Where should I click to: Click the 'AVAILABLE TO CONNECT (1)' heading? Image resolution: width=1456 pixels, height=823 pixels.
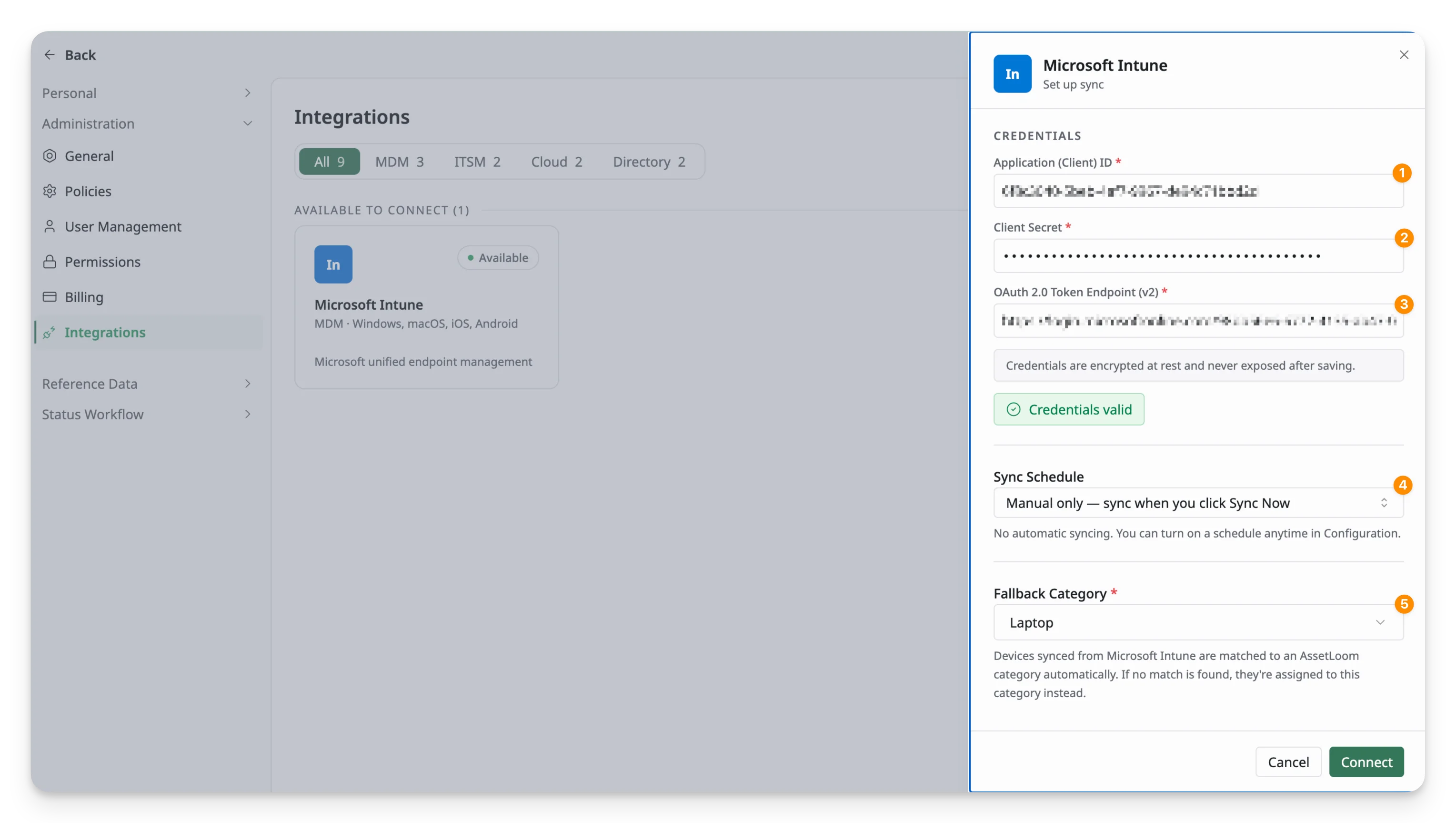click(x=382, y=211)
